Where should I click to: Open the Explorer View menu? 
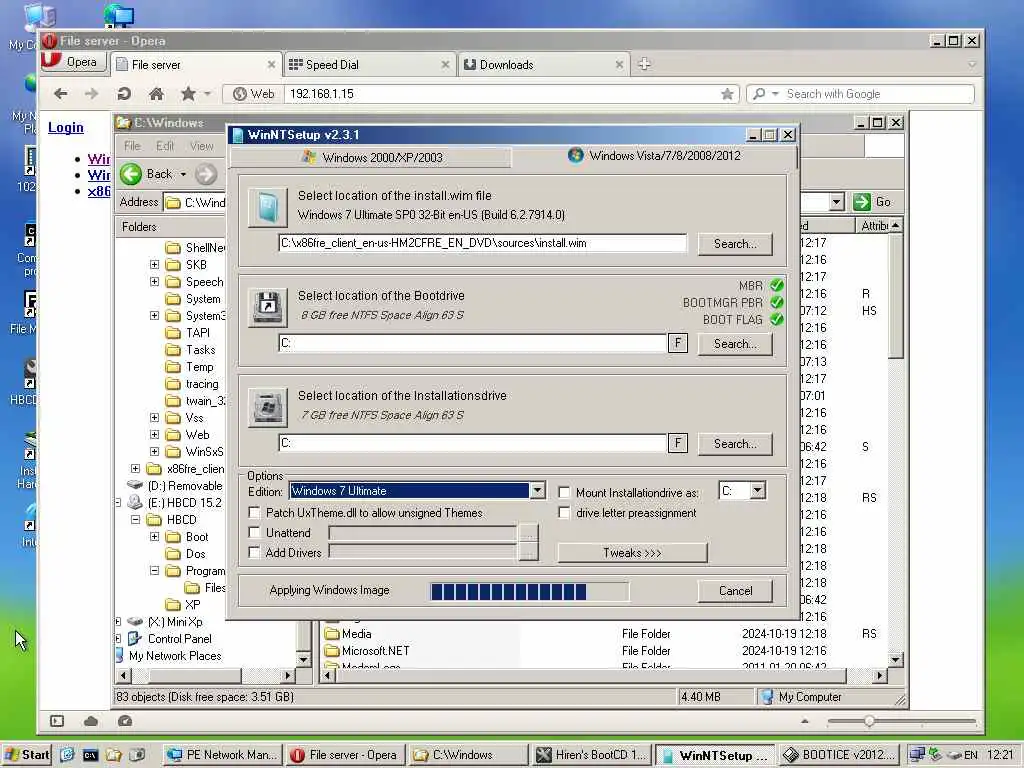pos(202,146)
